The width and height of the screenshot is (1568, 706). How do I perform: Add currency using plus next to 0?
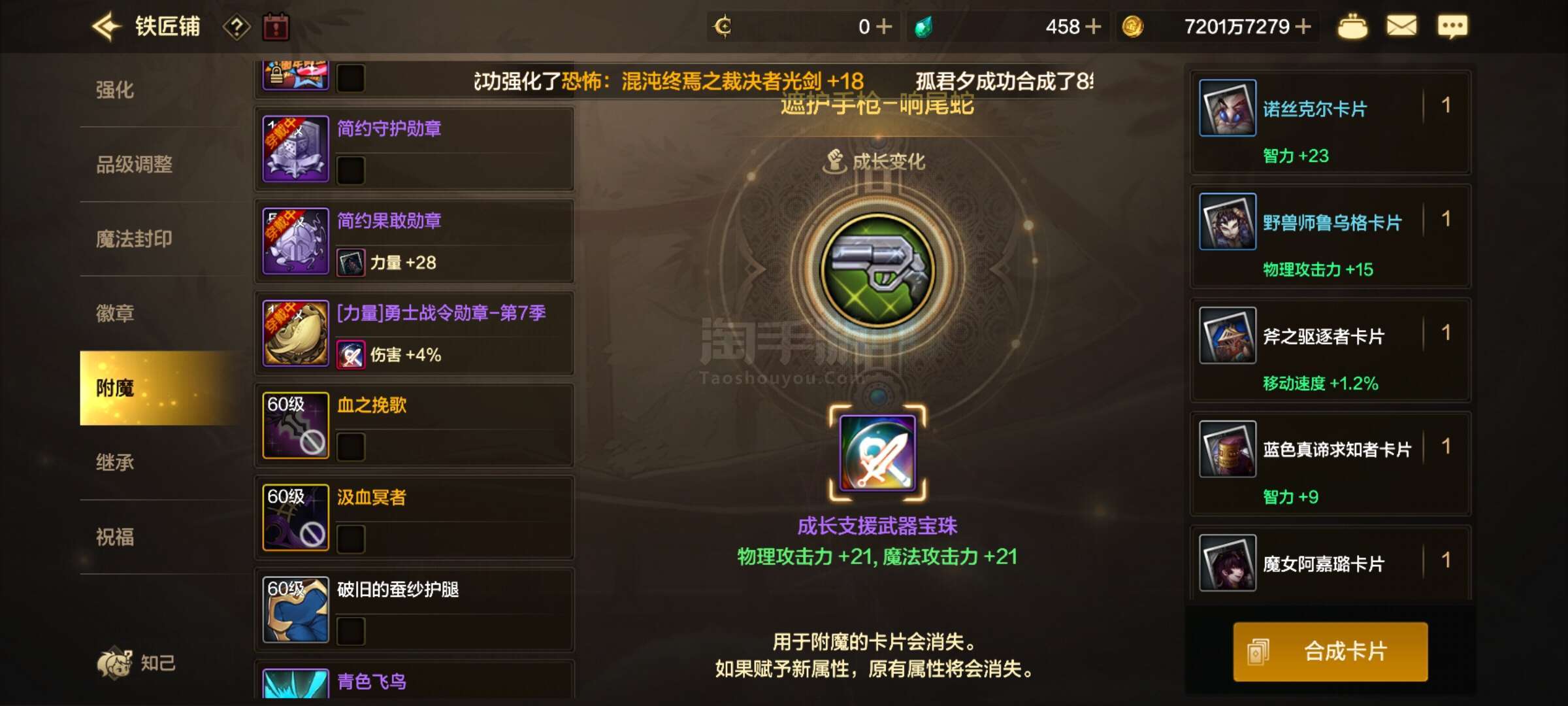[x=883, y=27]
